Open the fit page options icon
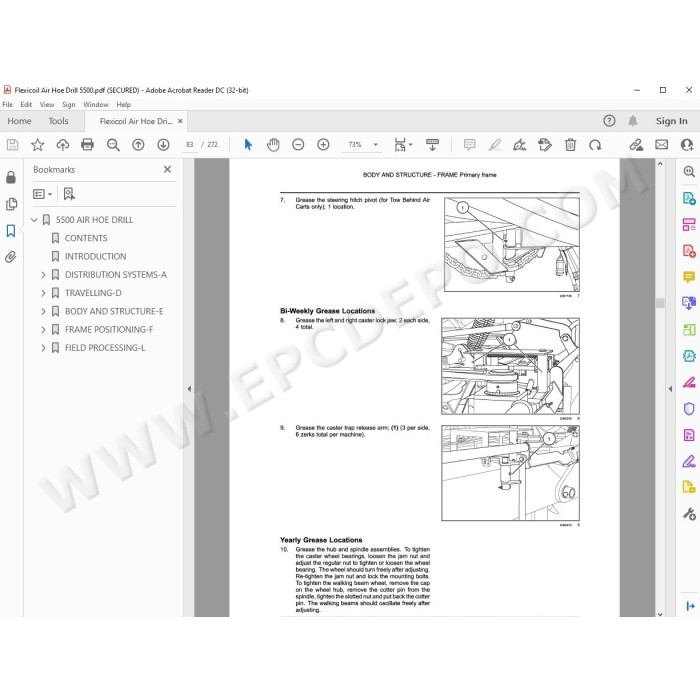 (x=403, y=145)
